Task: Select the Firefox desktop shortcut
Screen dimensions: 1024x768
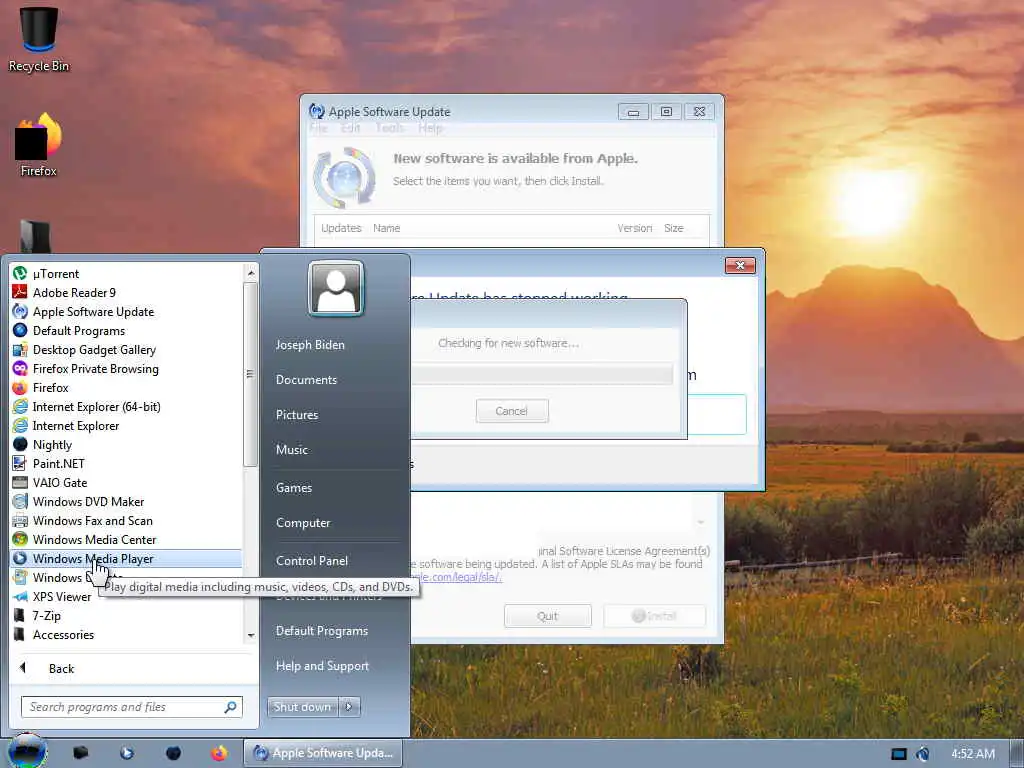Action: (39, 145)
